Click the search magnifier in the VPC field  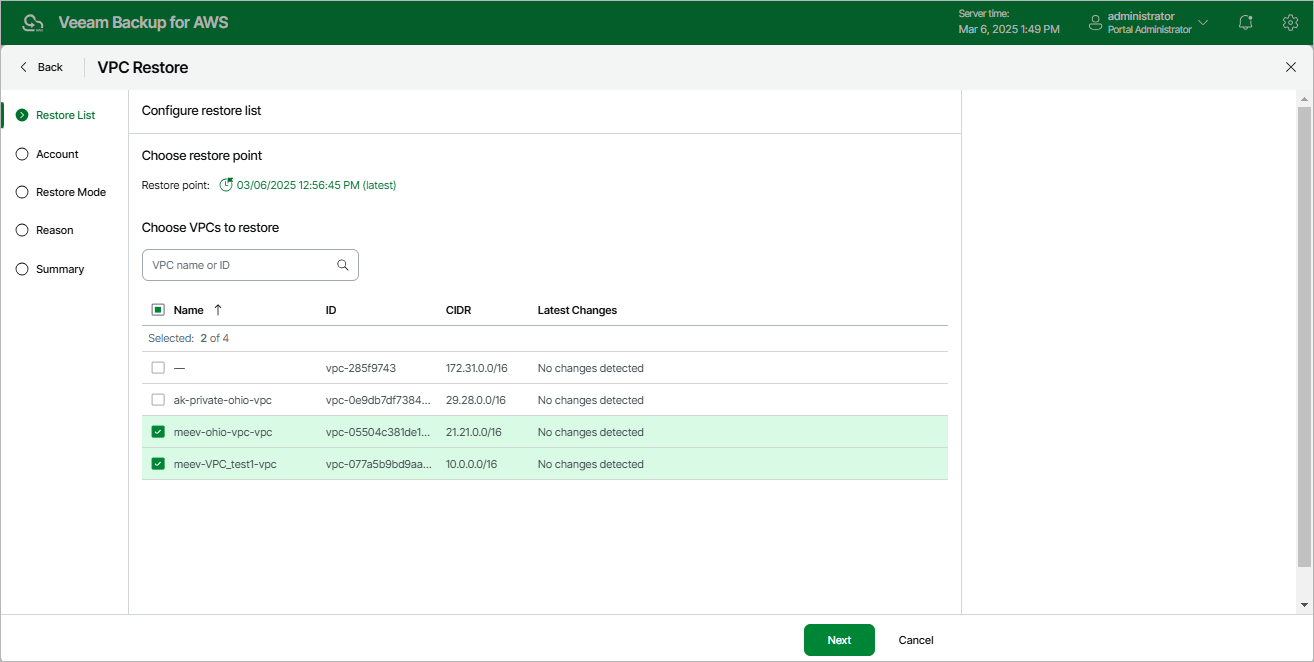343,264
